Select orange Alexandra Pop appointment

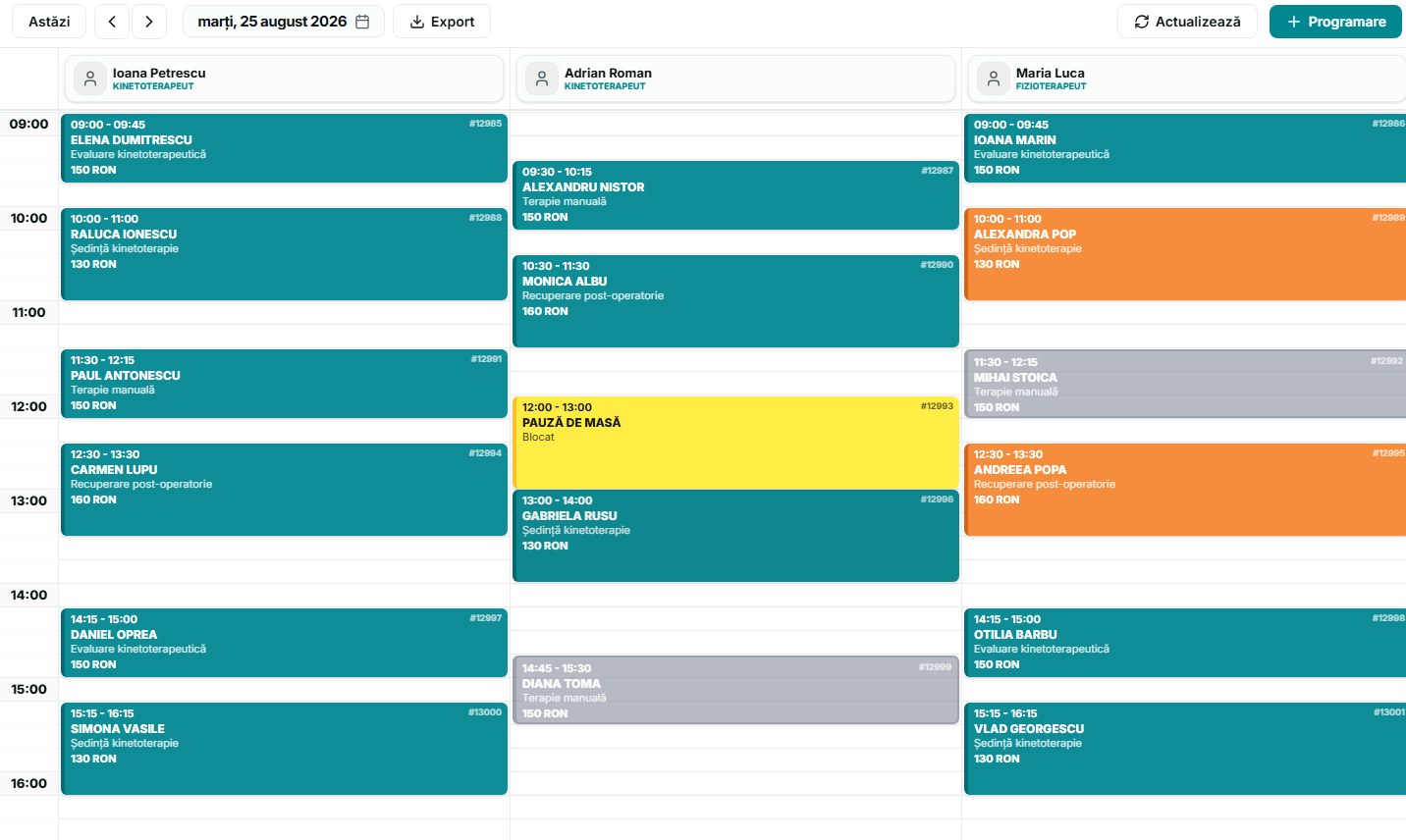1185,254
